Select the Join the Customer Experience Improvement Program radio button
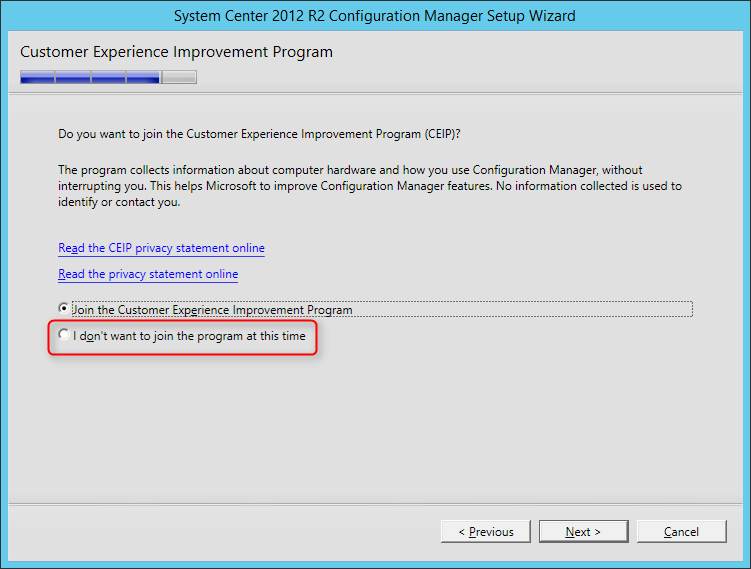Image resolution: width=751 pixels, height=569 pixels. point(63,308)
